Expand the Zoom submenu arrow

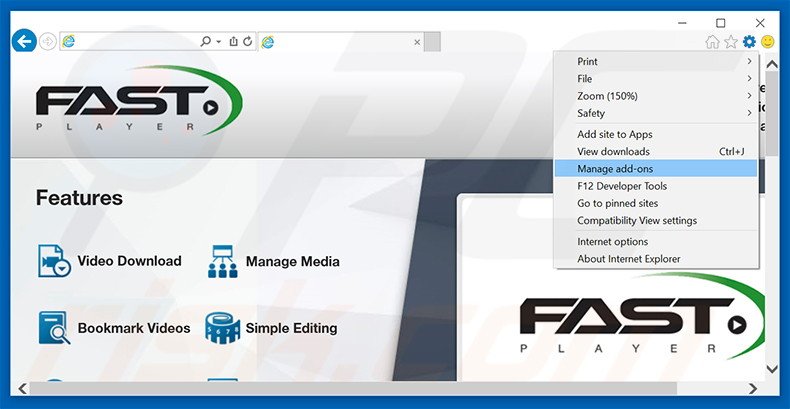click(749, 96)
